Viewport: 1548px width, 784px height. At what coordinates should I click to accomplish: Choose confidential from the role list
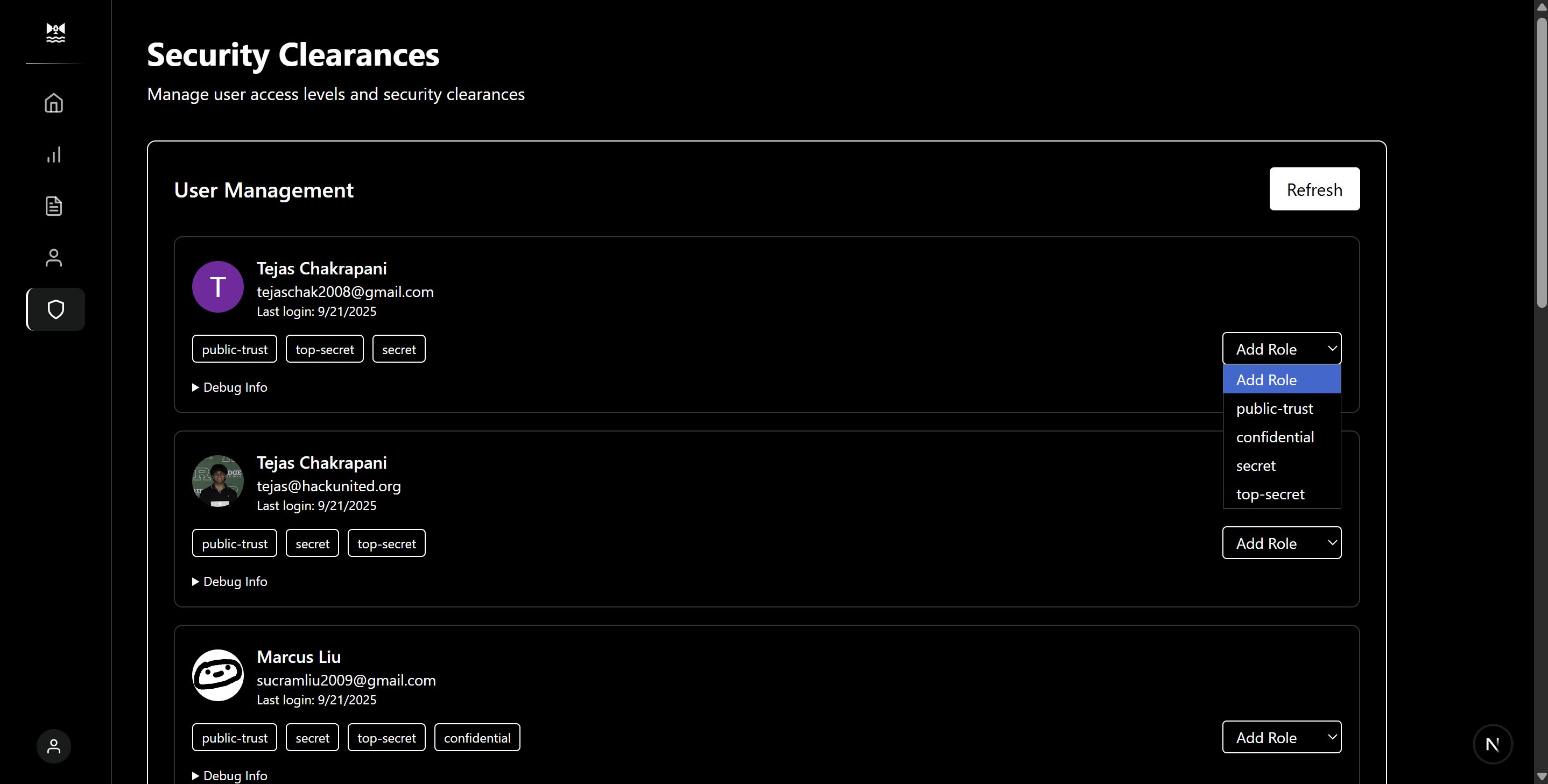click(x=1275, y=437)
